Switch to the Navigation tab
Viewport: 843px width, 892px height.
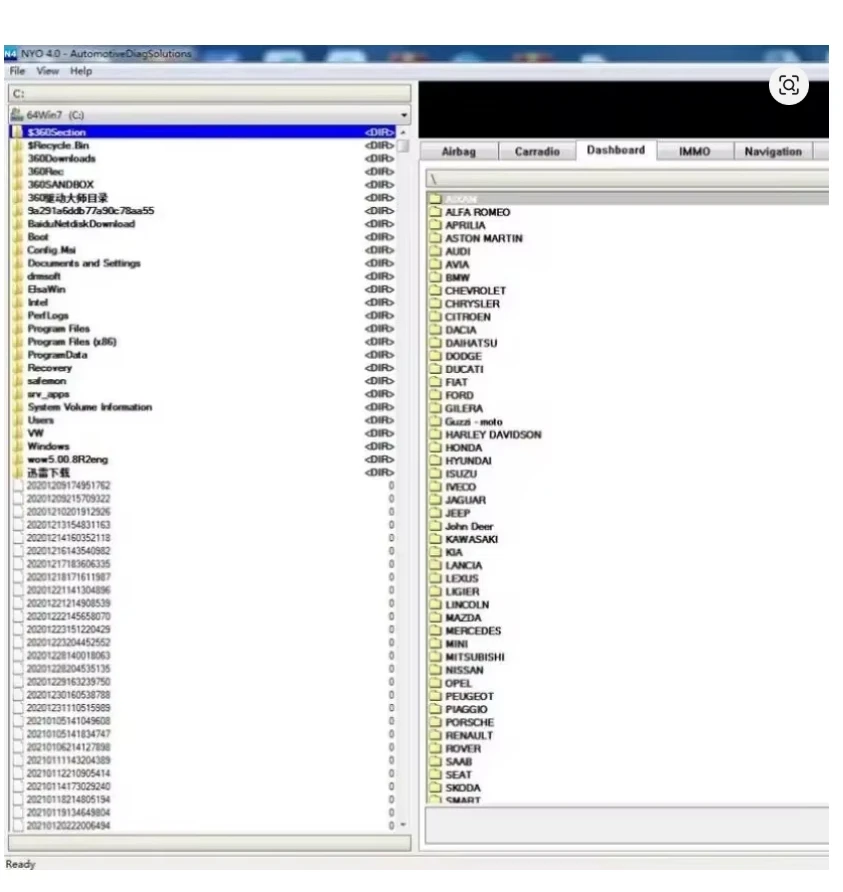773,152
